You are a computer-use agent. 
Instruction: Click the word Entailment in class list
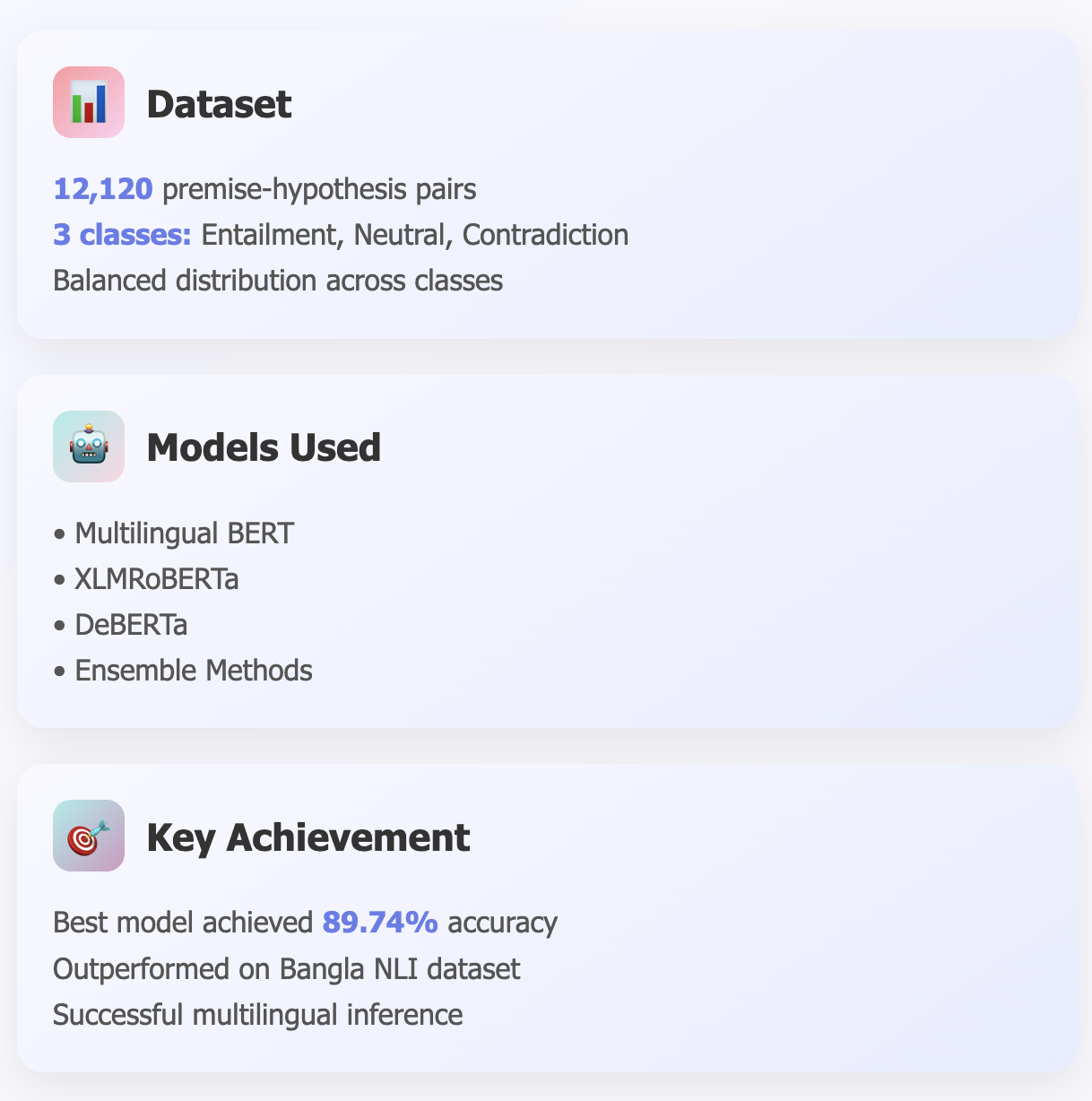(x=269, y=235)
